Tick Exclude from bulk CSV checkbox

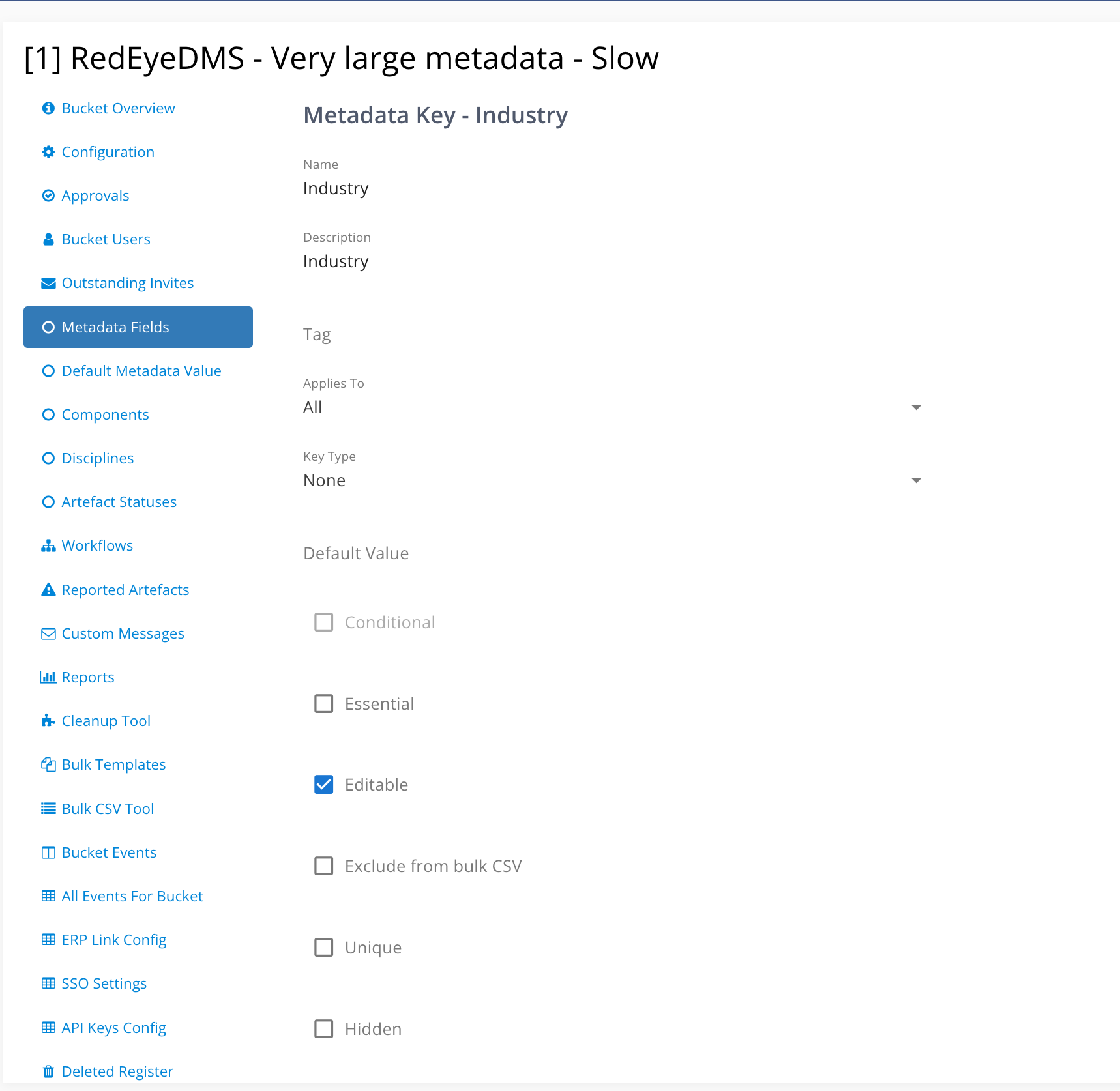(324, 866)
